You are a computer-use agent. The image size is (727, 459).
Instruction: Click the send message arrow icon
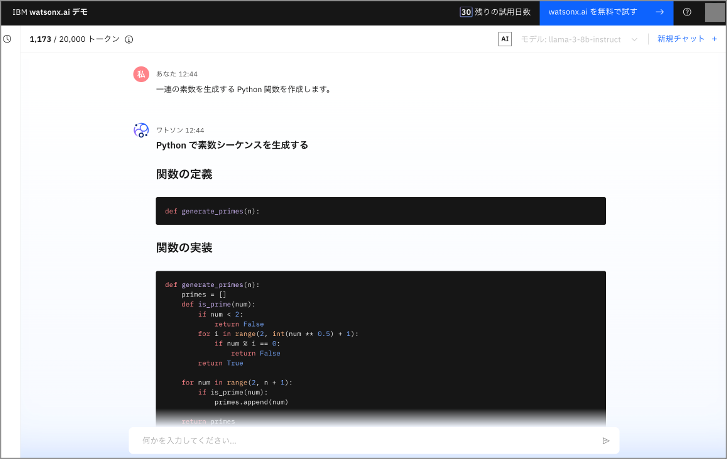(606, 440)
